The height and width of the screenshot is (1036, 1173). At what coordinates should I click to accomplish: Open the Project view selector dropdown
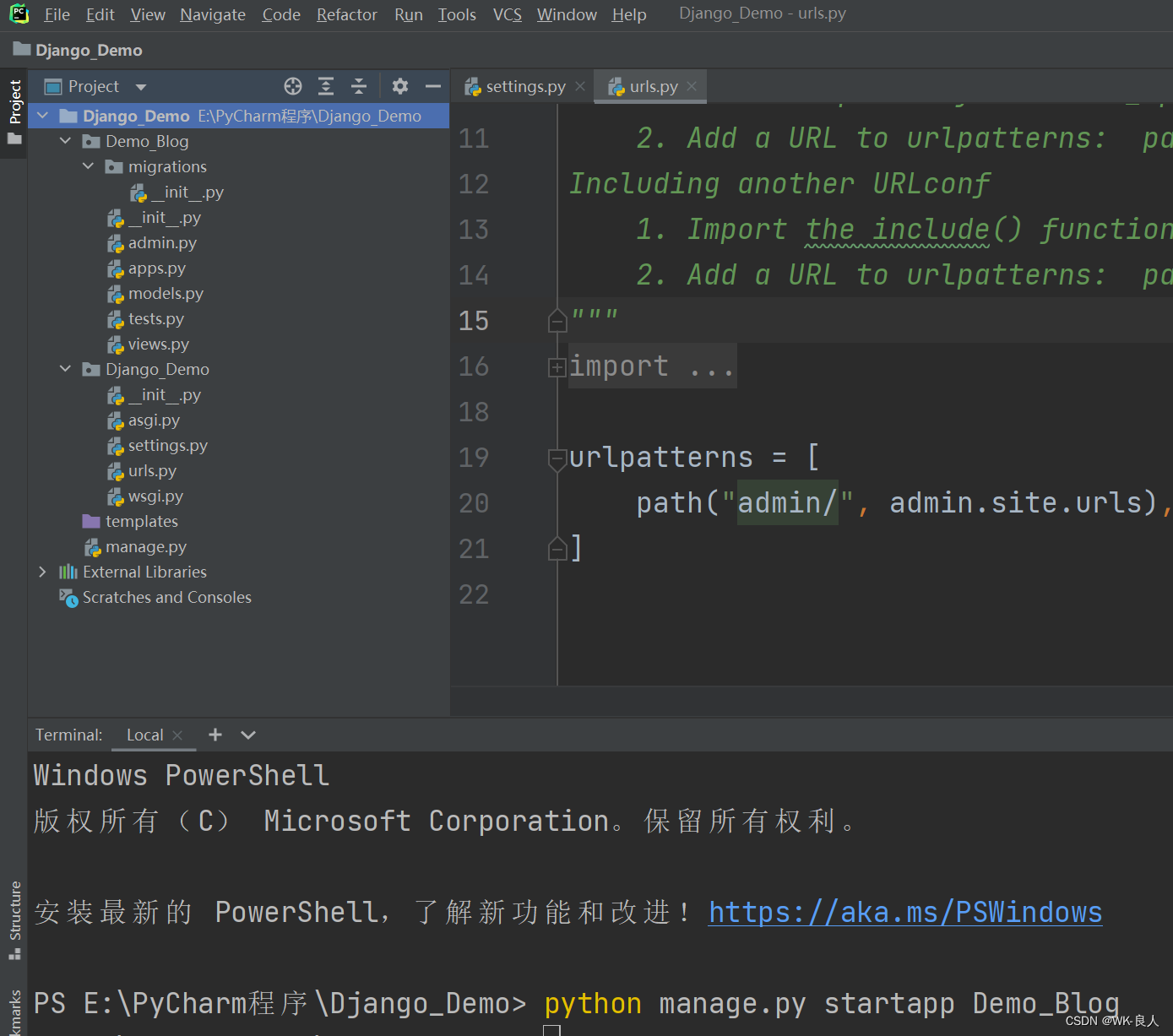(141, 87)
